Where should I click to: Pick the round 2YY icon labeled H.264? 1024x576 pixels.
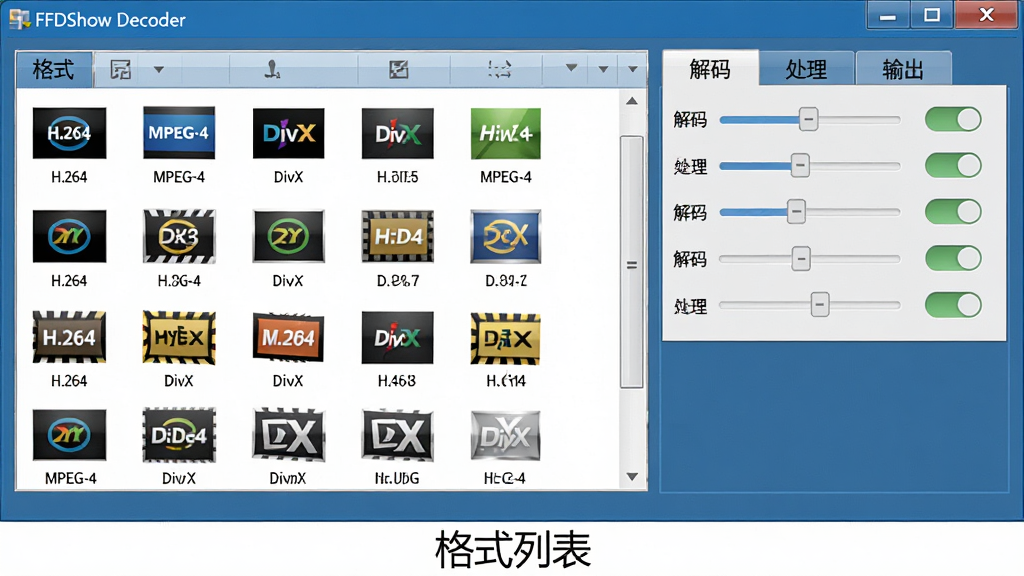[69, 236]
